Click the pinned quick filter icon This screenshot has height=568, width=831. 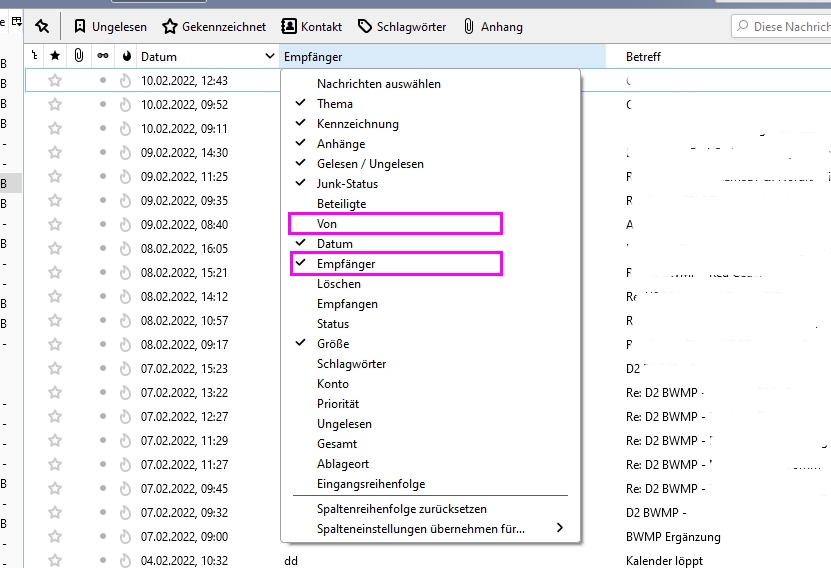(42, 27)
